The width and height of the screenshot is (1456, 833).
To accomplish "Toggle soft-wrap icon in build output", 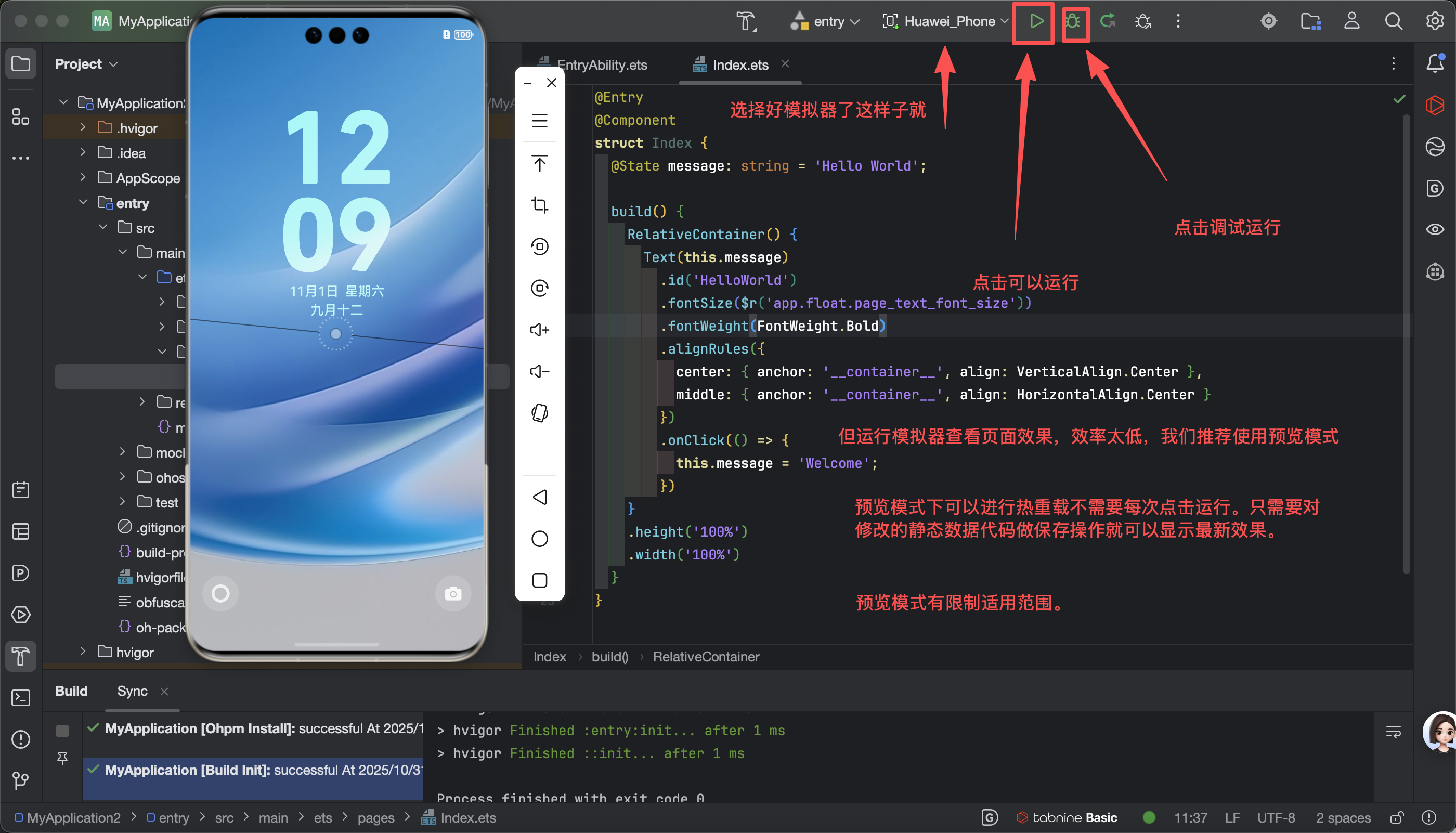I will point(1393,731).
